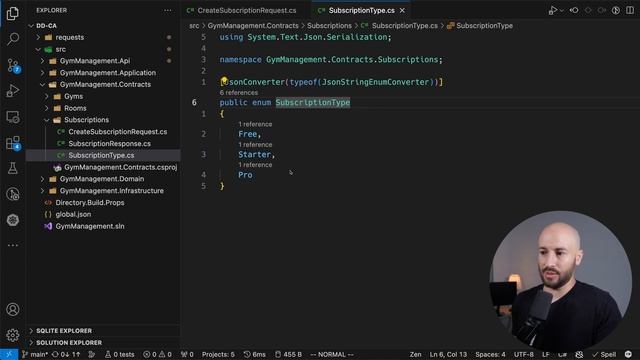Open the Explorer view in activity bar
Image resolution: width=640 pixels, height=360 pixels.
tap(13, 13)
